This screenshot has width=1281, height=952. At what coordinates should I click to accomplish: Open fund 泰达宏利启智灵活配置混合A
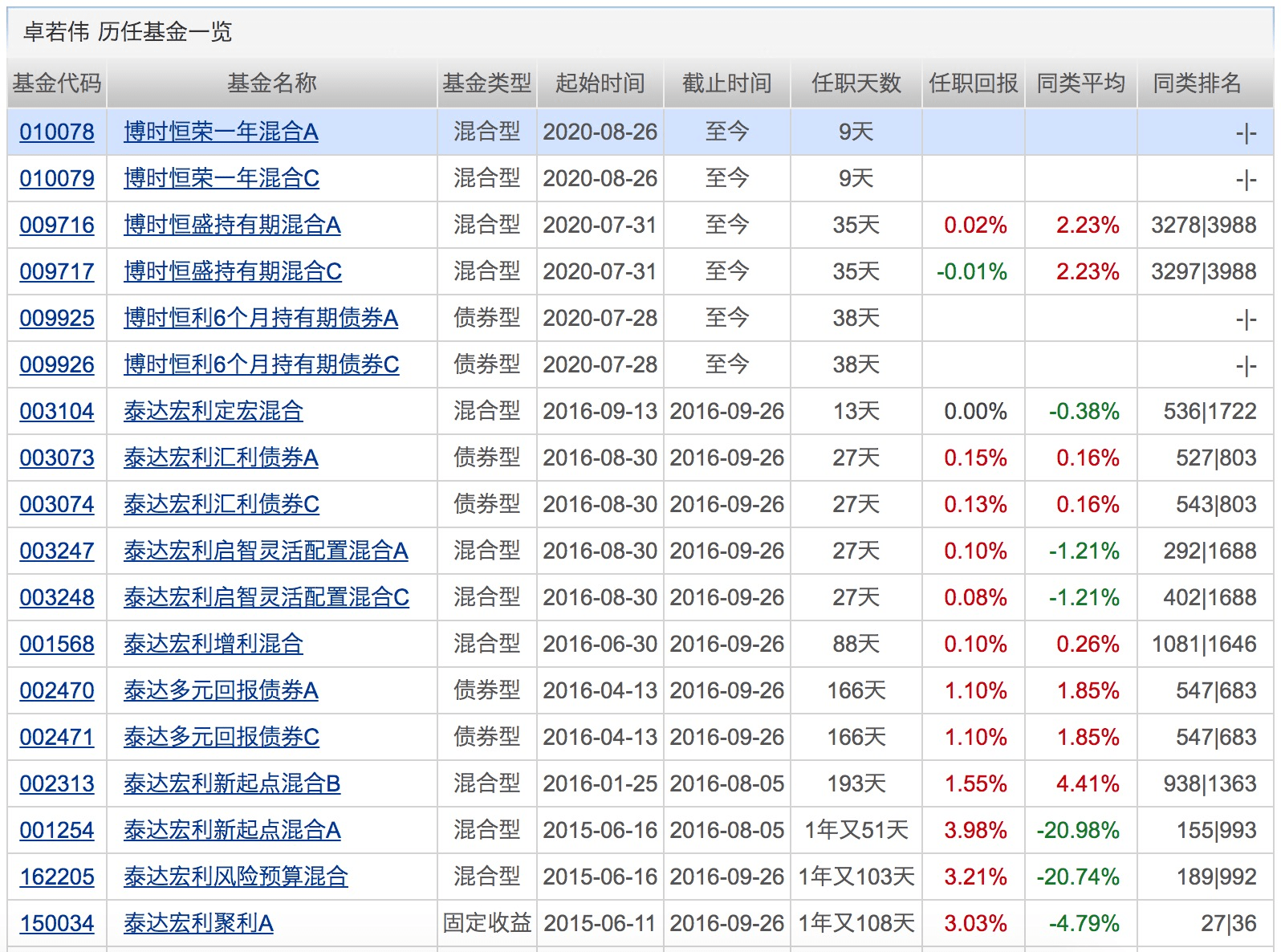(x=266, y=551)
